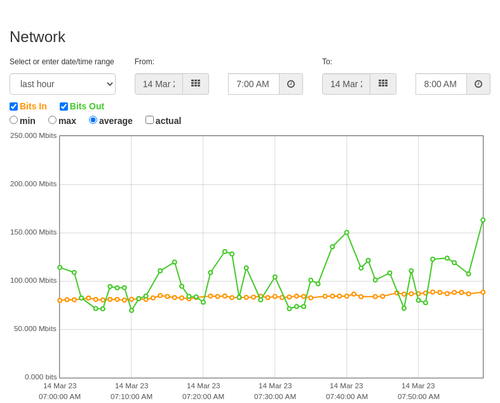Image resolution: width=500 pixels, height=403 pixels.
Task: Click the From date field '14 Mar'
Action: (x=159, y=84)
